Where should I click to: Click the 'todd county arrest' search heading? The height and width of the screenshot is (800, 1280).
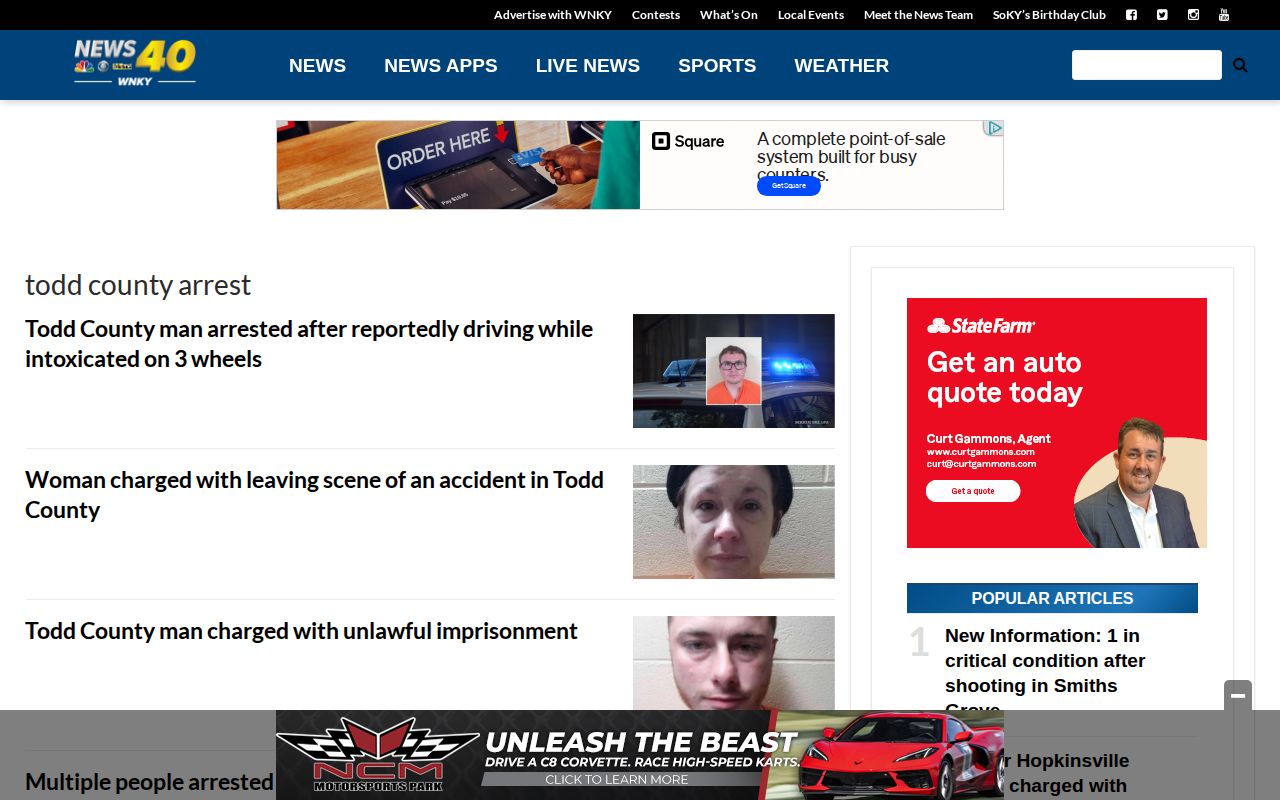pyautogui.click(x=138, y=285)
